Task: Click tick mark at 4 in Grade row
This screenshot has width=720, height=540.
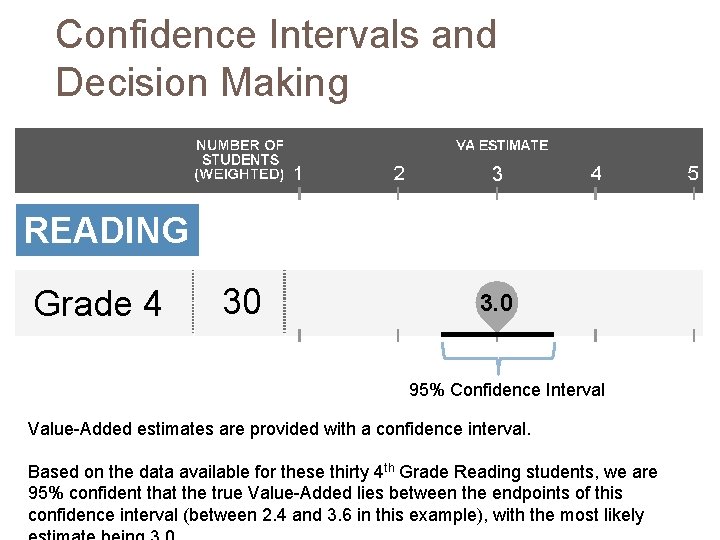Action: (596, 335)
